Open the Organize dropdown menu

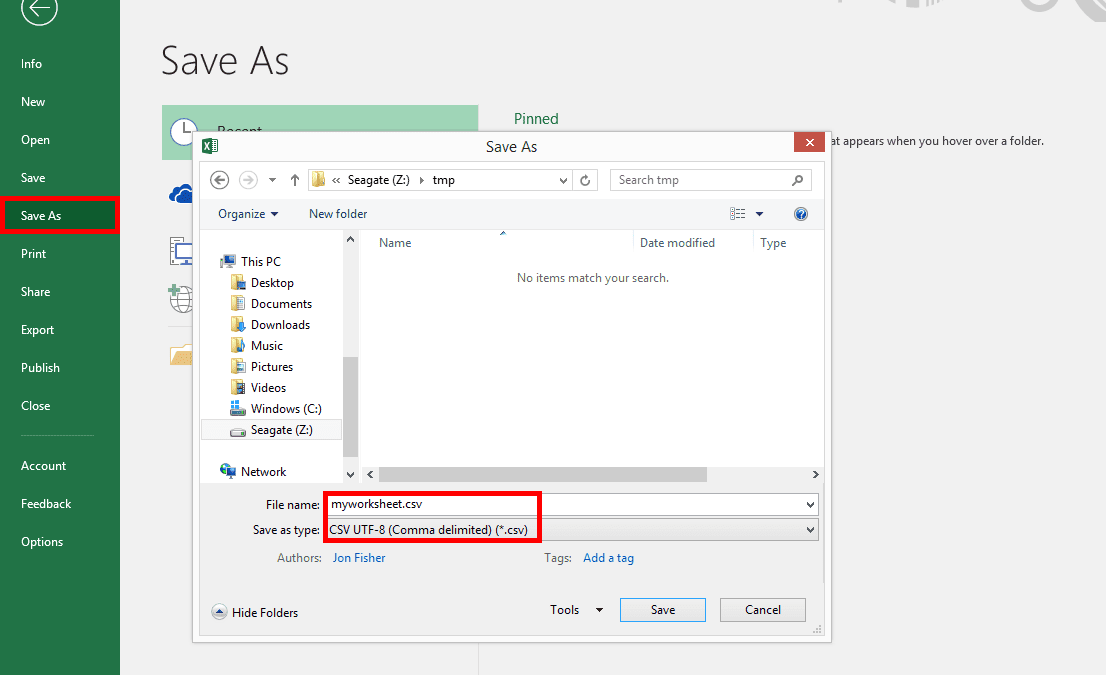pyautogui.click(x=248, y=214)
